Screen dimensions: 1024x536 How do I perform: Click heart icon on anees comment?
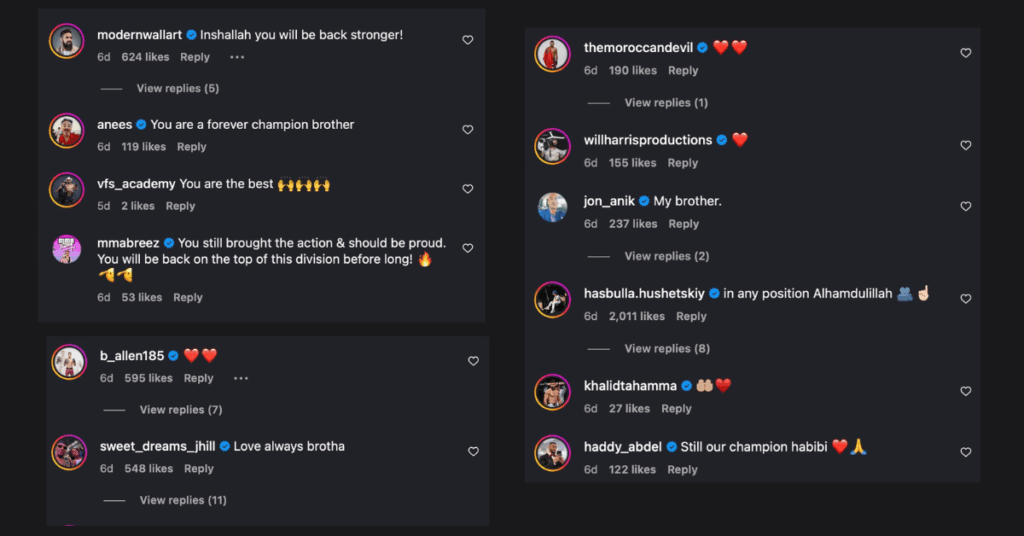(x=467, y=130)
